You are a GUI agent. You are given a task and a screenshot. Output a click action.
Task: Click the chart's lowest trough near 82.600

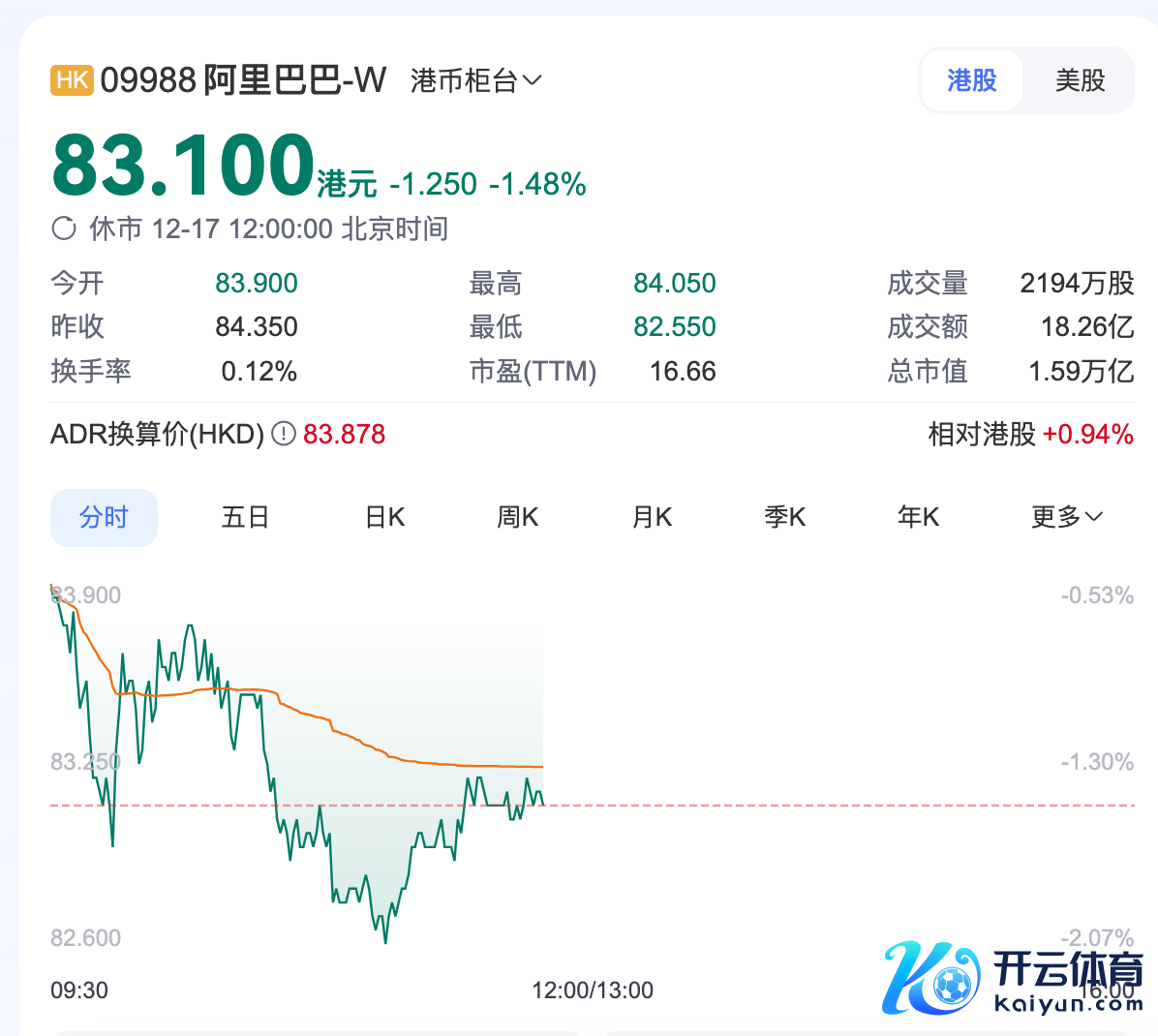point(385,939)
